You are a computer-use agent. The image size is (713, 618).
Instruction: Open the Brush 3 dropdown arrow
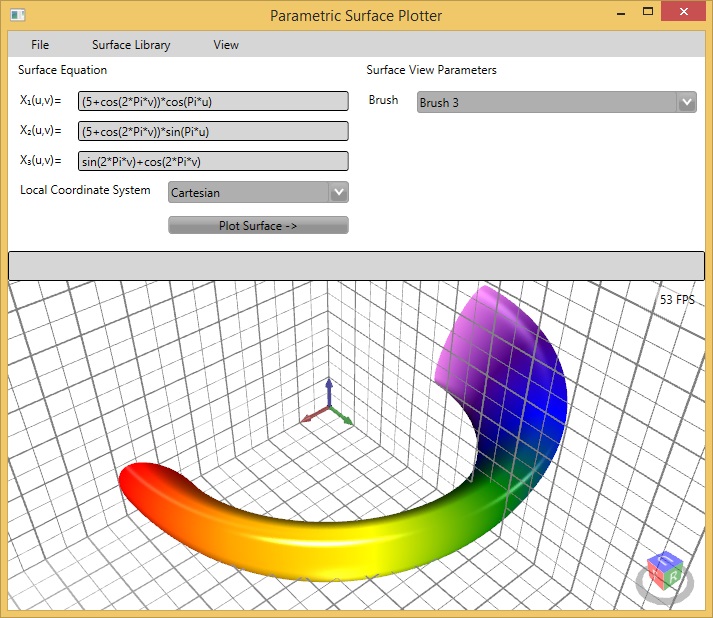(687, 102)
